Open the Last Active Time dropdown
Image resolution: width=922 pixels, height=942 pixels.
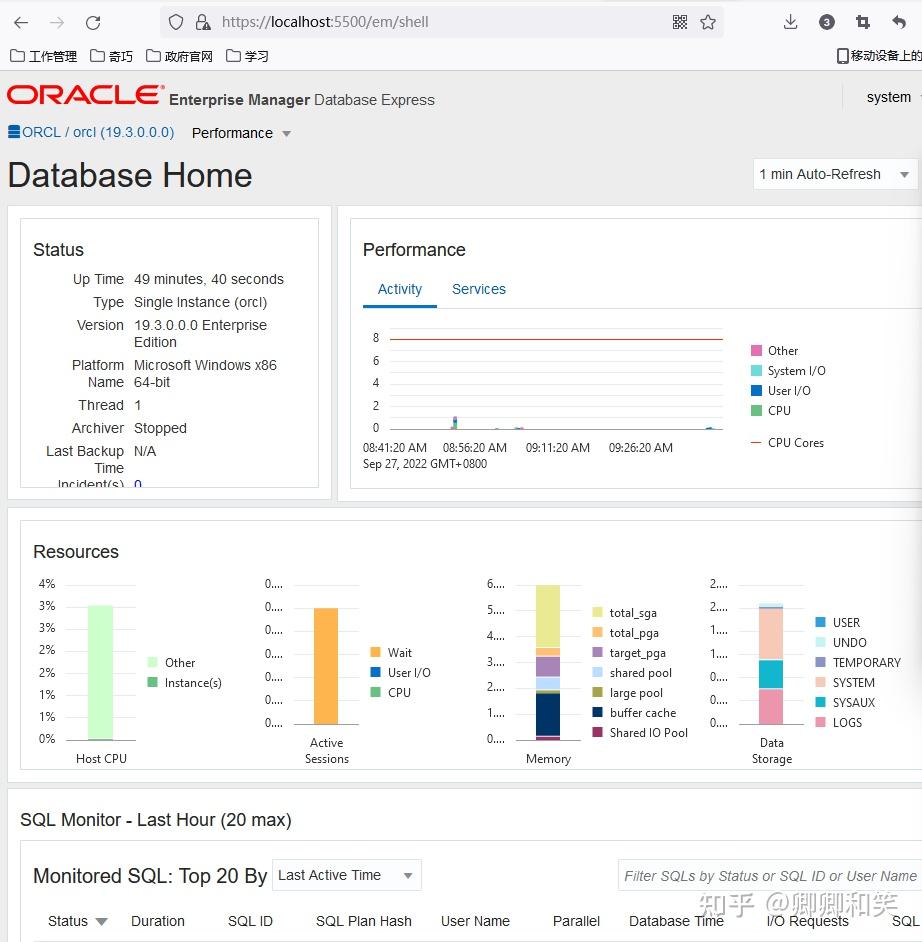[x=346, y=875]
